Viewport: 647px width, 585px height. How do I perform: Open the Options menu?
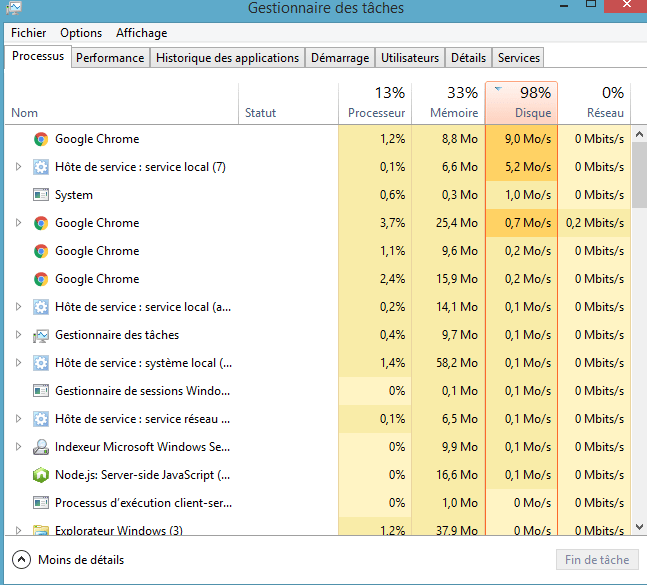(x=81, y=33)
